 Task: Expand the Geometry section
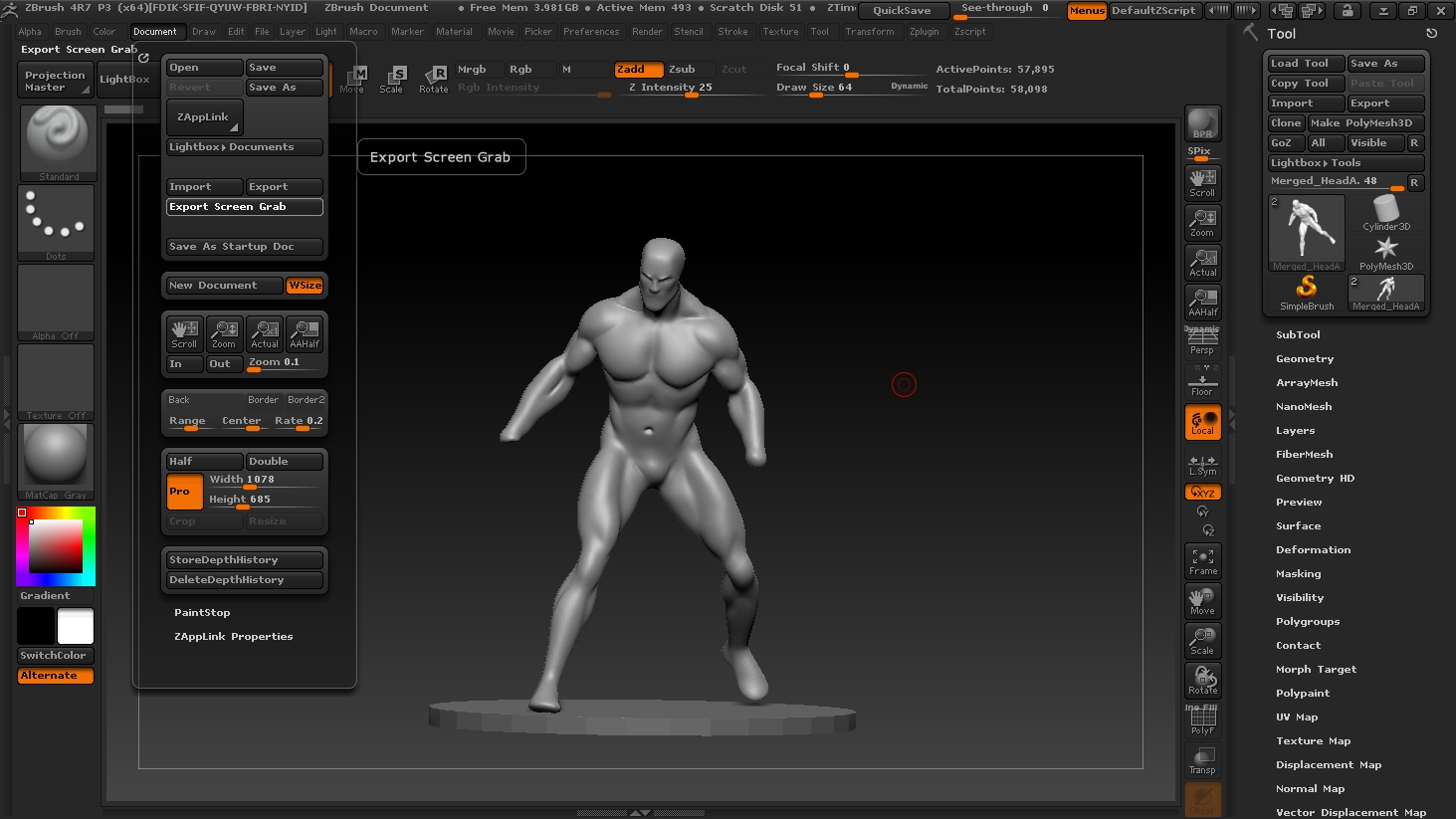click(1305, 359)
